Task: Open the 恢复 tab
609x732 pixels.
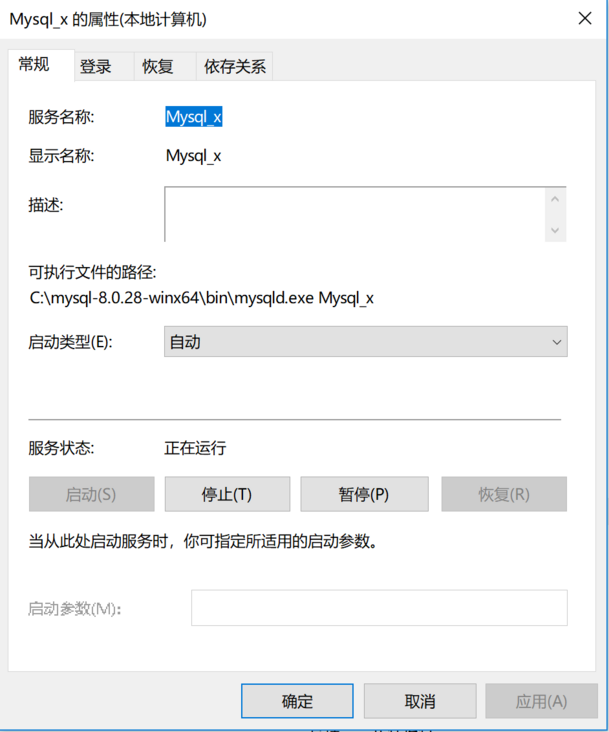Action: (x=165, y=67)
